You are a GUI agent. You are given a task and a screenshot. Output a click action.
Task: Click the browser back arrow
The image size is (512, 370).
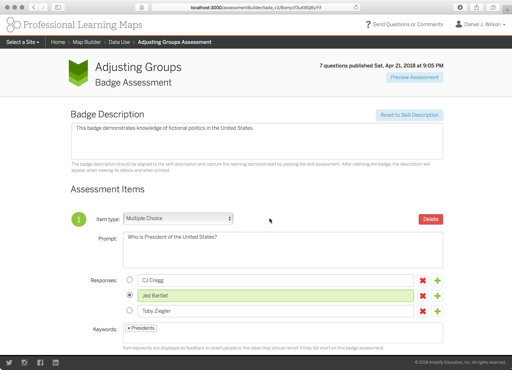[33, 7]
